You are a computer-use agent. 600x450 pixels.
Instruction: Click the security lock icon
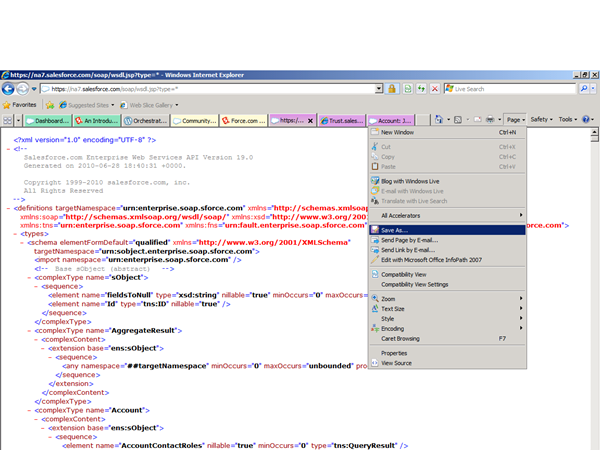click(392, 89)
